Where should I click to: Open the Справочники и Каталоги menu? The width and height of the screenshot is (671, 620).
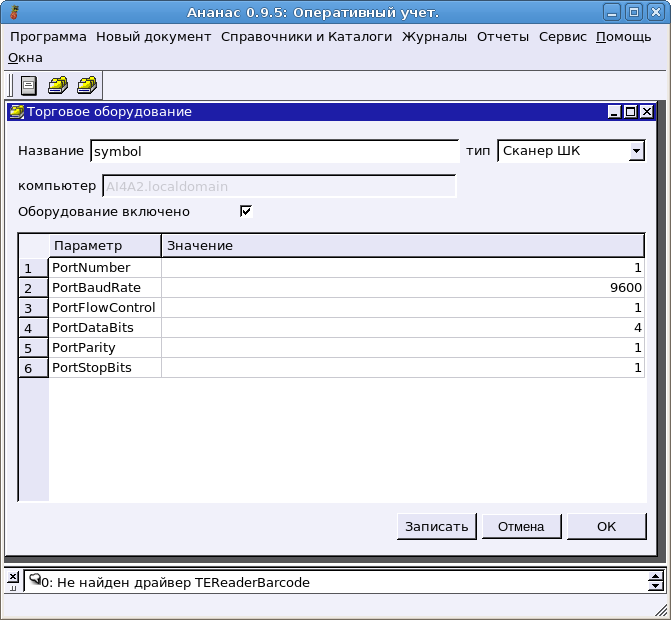(x=306, y=37)
